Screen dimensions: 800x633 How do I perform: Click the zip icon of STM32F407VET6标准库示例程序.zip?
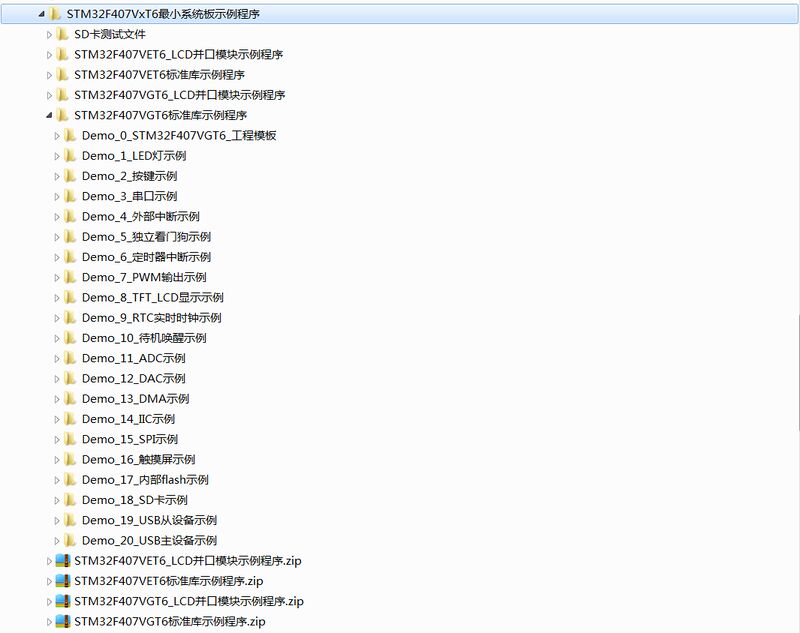63,581
